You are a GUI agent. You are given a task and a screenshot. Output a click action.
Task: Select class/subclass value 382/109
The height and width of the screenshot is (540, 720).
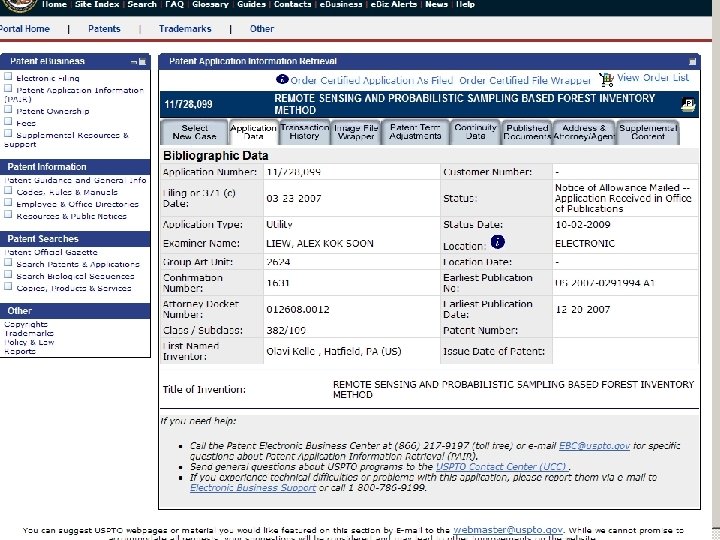tap(286, 330)
